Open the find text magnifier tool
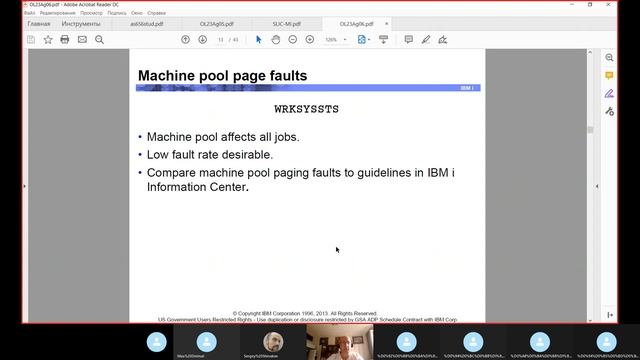Viewport: 640px width, 360px height. point(99,40)
